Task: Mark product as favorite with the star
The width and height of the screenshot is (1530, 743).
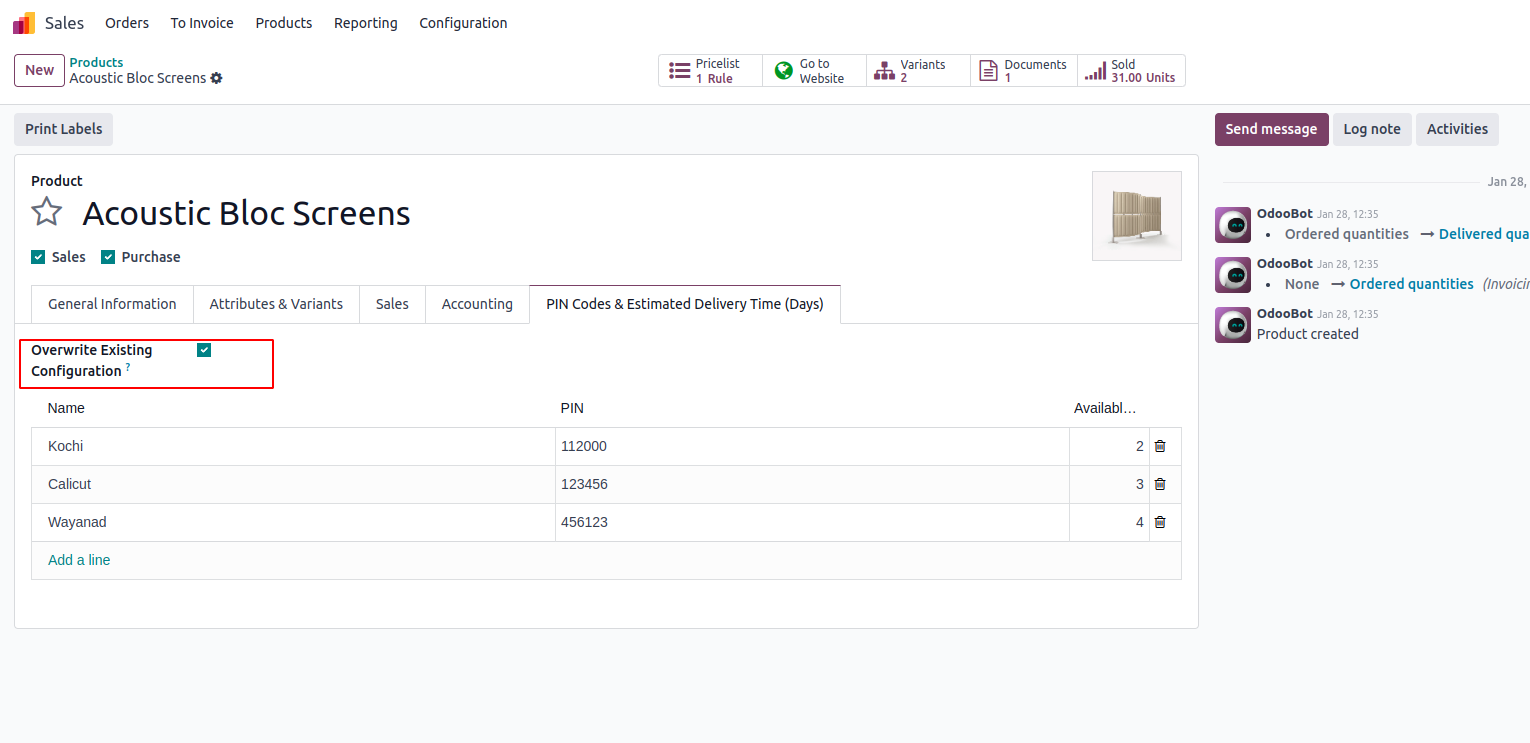Action: tap(47, 212)
